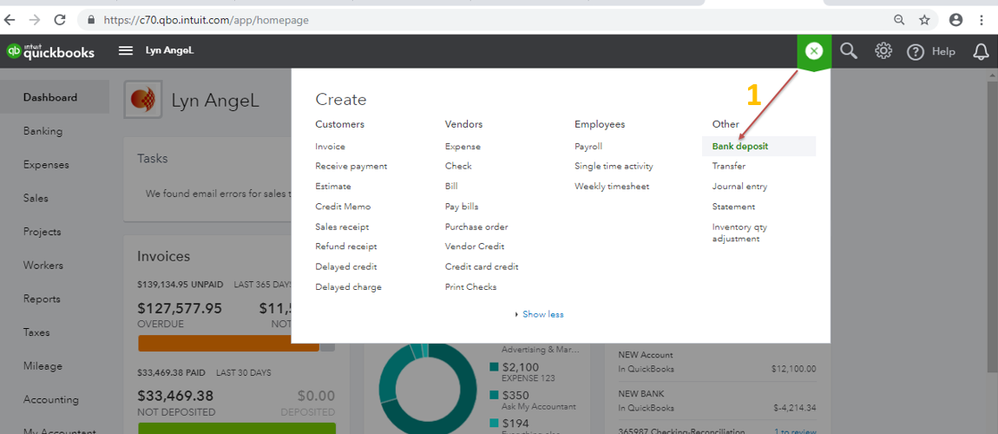This screenshot has width=998, height=434.
Task: Select Delayed charge
Action: pyautogui.click(x=348, y=287)
